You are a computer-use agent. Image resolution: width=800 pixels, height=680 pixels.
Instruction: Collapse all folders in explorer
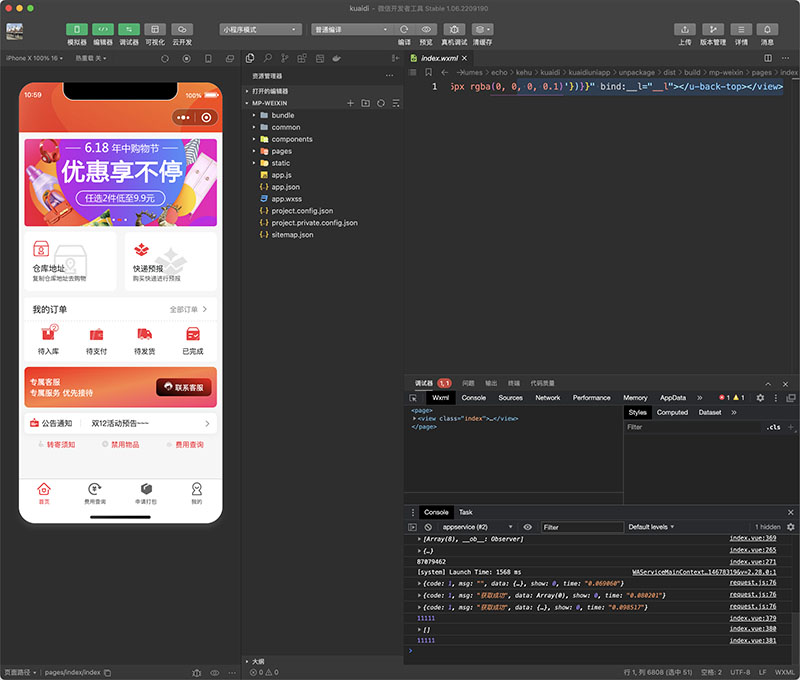click(396, 103)
